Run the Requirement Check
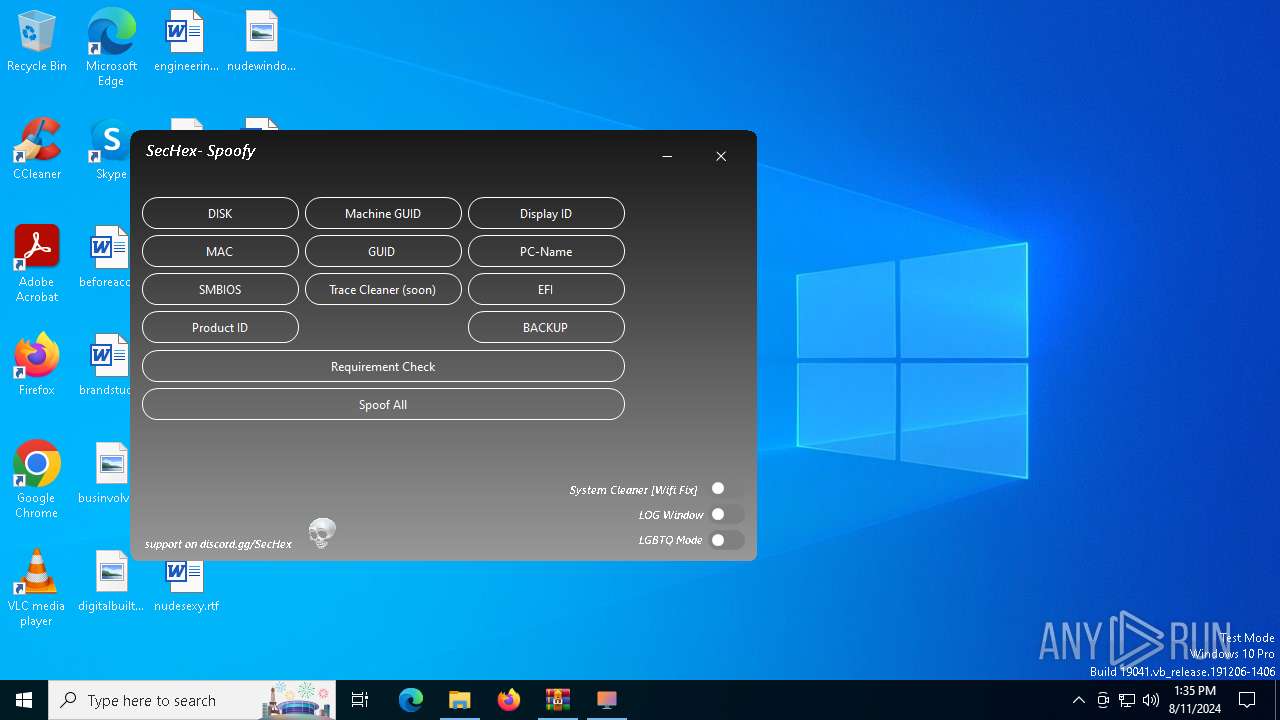Screen dimensions: 1280x720 (383, 366)
